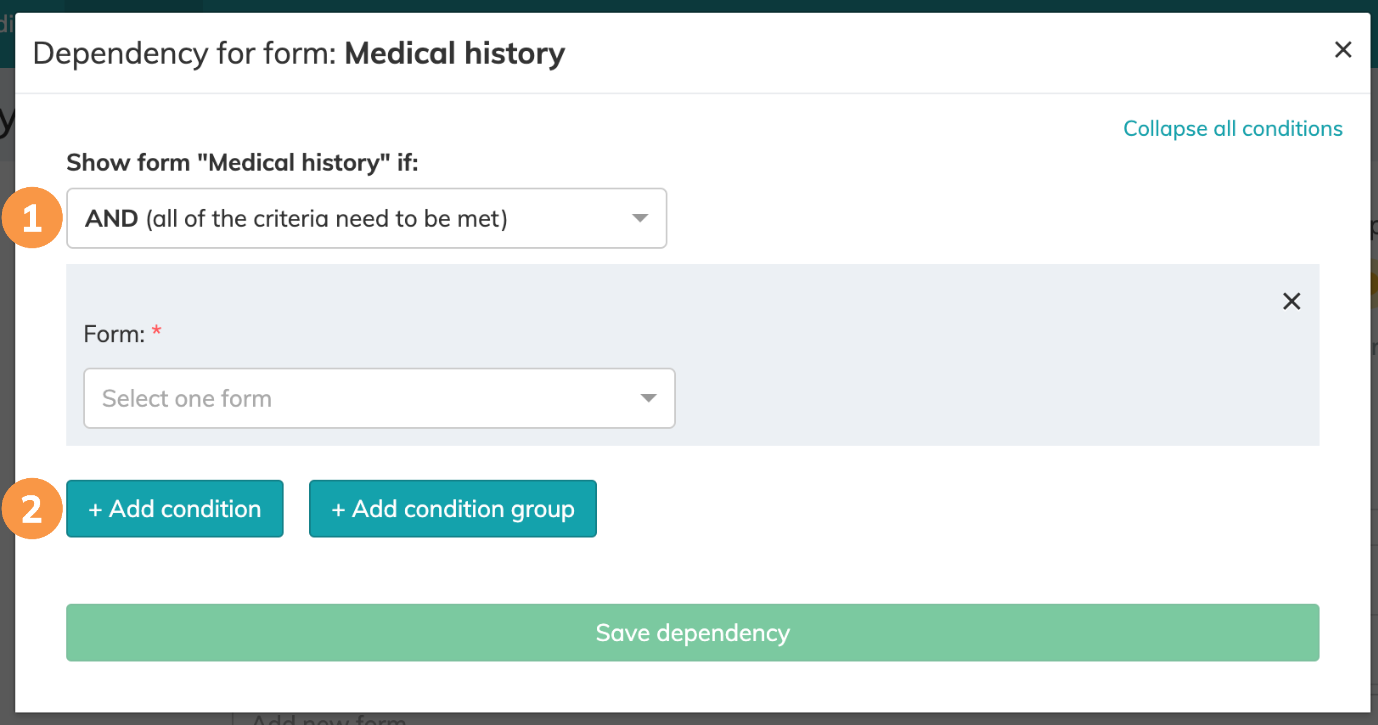The image size is (1378, 725).
Task: Click the dialog title "Dependency for form"
Action: (x=184, y=53)
